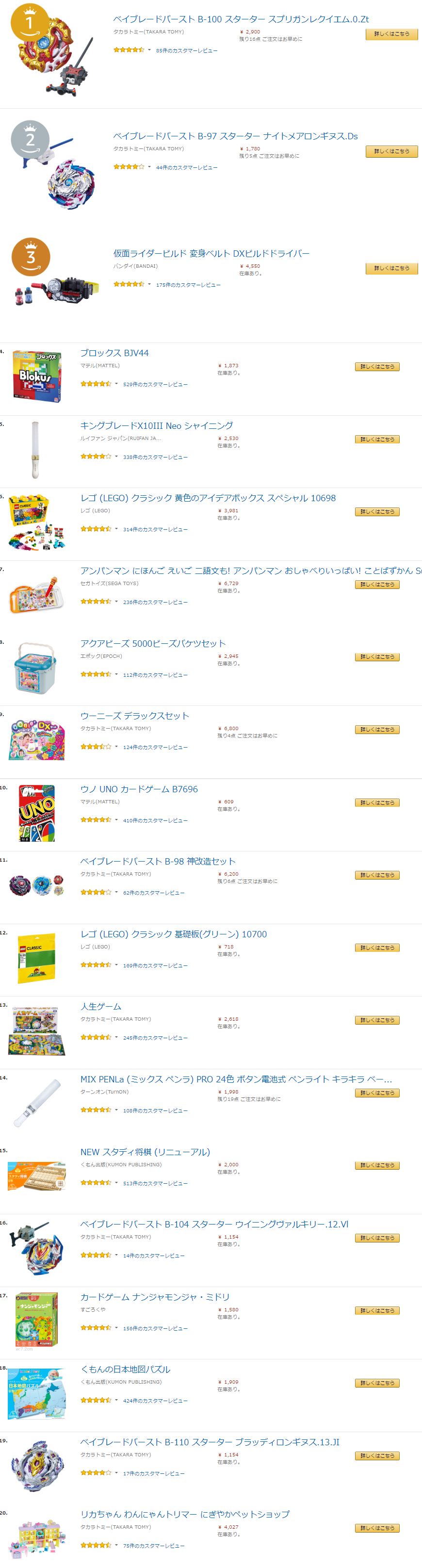Open the レゴ クラシック 黄色のアイデアボックス title link

pyautogui.click(x=208, y=498)
